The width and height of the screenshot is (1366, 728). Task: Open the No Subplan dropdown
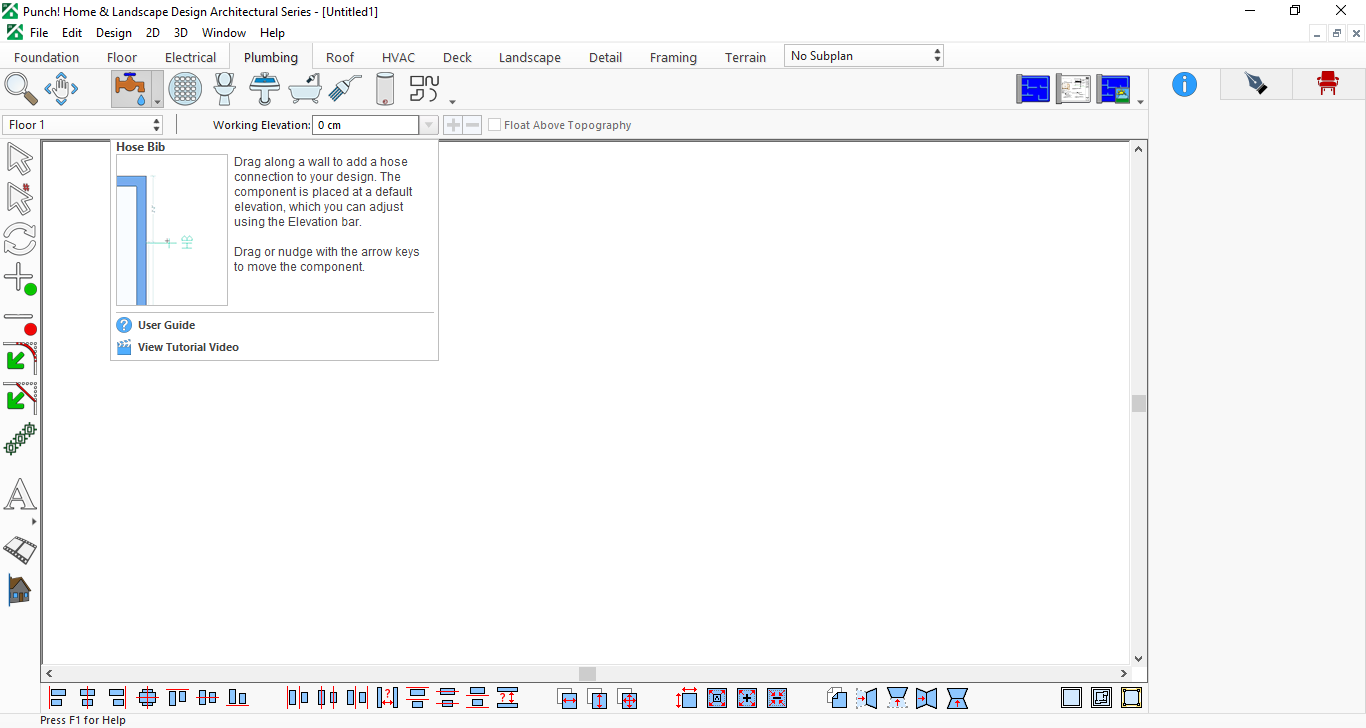pyautogui.click(x=864, y=56)
